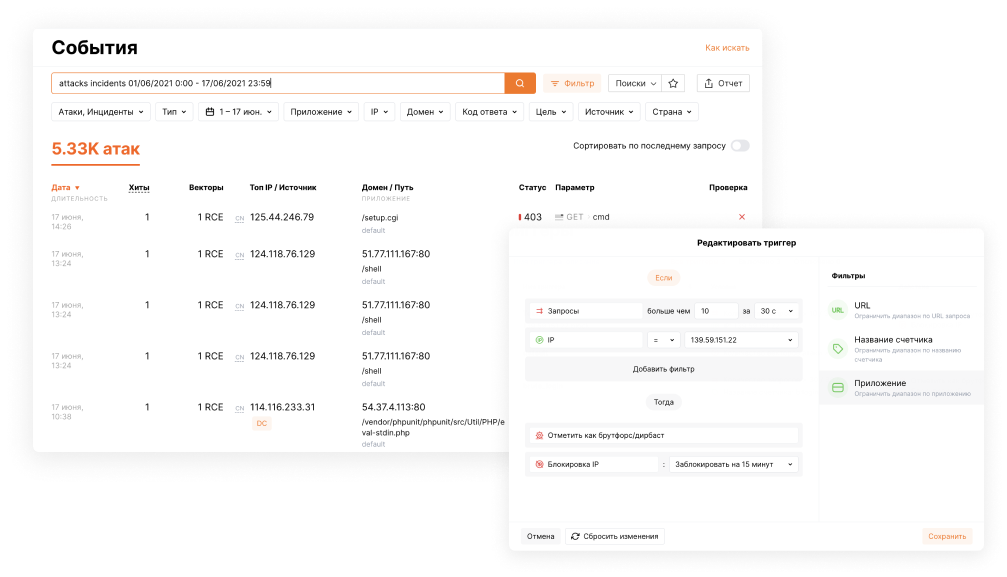Open the equals operator dropdown for IP
The width and height of the screenshot is (1007, 577).
click(x=663, y=340)
